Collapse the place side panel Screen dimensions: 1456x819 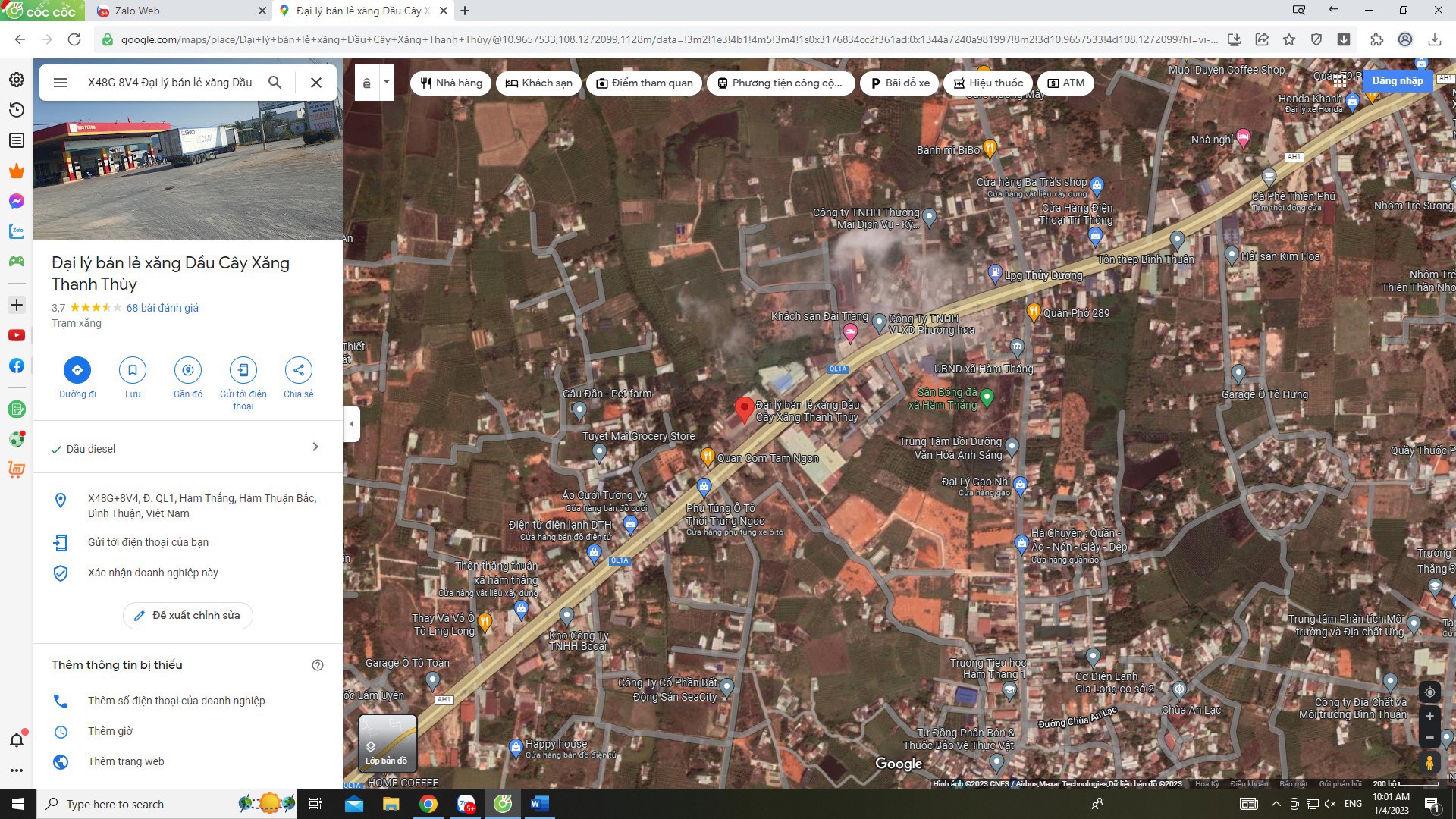(351, 424)
